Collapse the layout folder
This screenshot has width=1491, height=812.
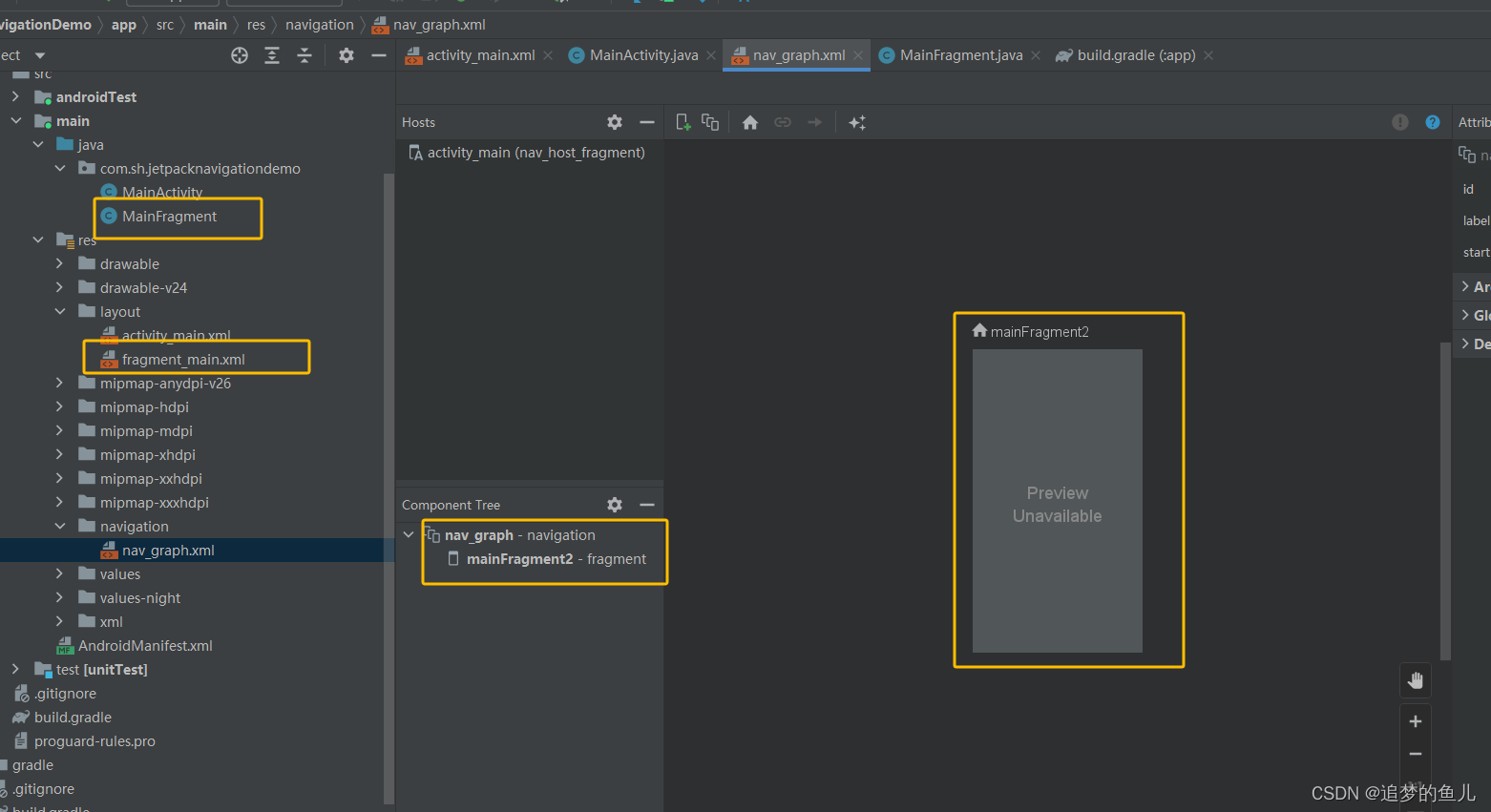coord(60,311)
